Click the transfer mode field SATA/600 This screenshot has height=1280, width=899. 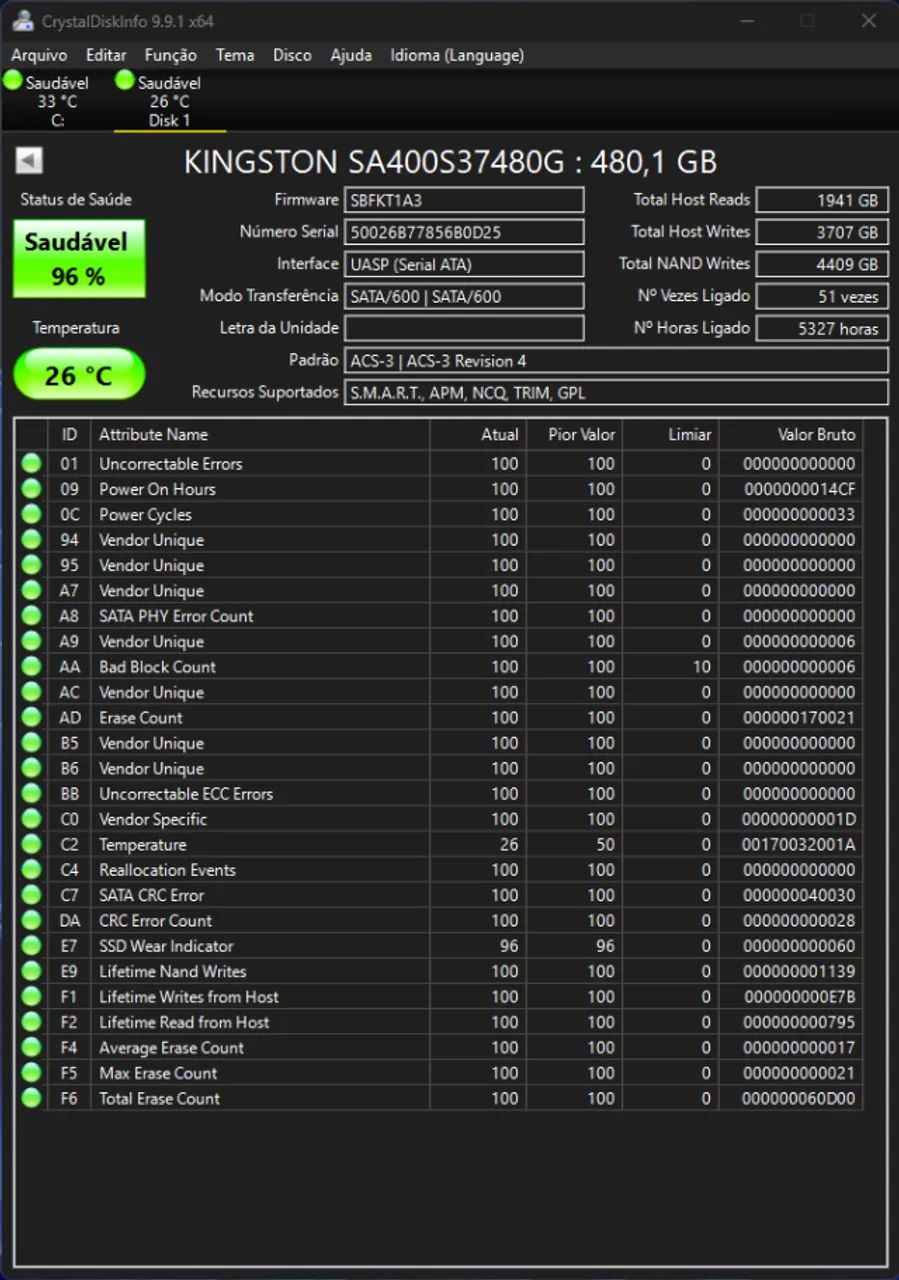464,296
